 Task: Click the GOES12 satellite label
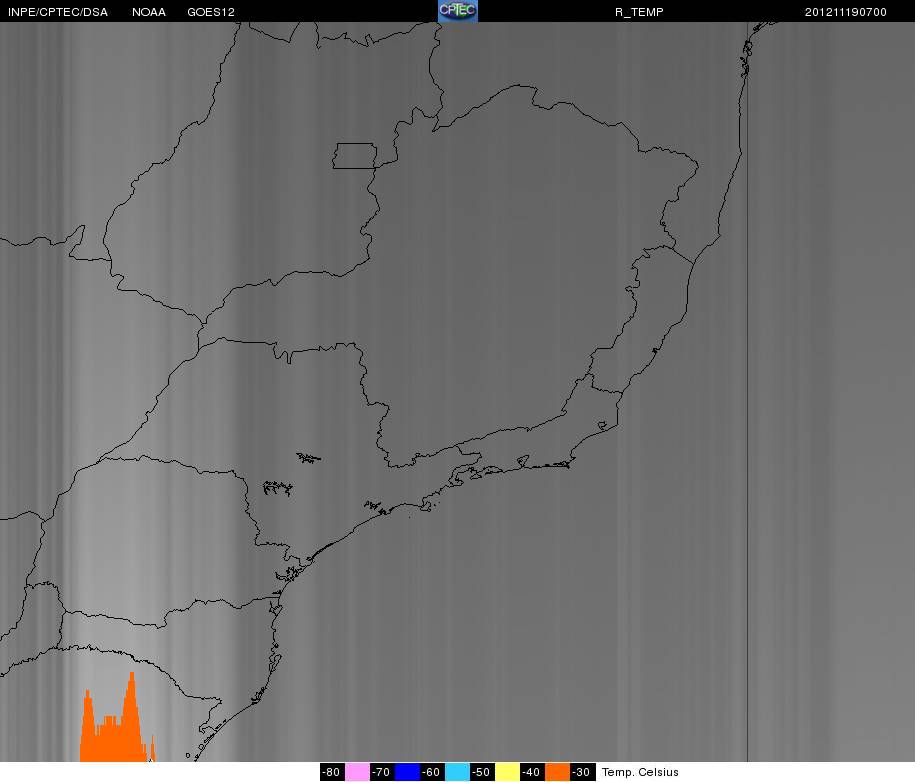point(211,12)
